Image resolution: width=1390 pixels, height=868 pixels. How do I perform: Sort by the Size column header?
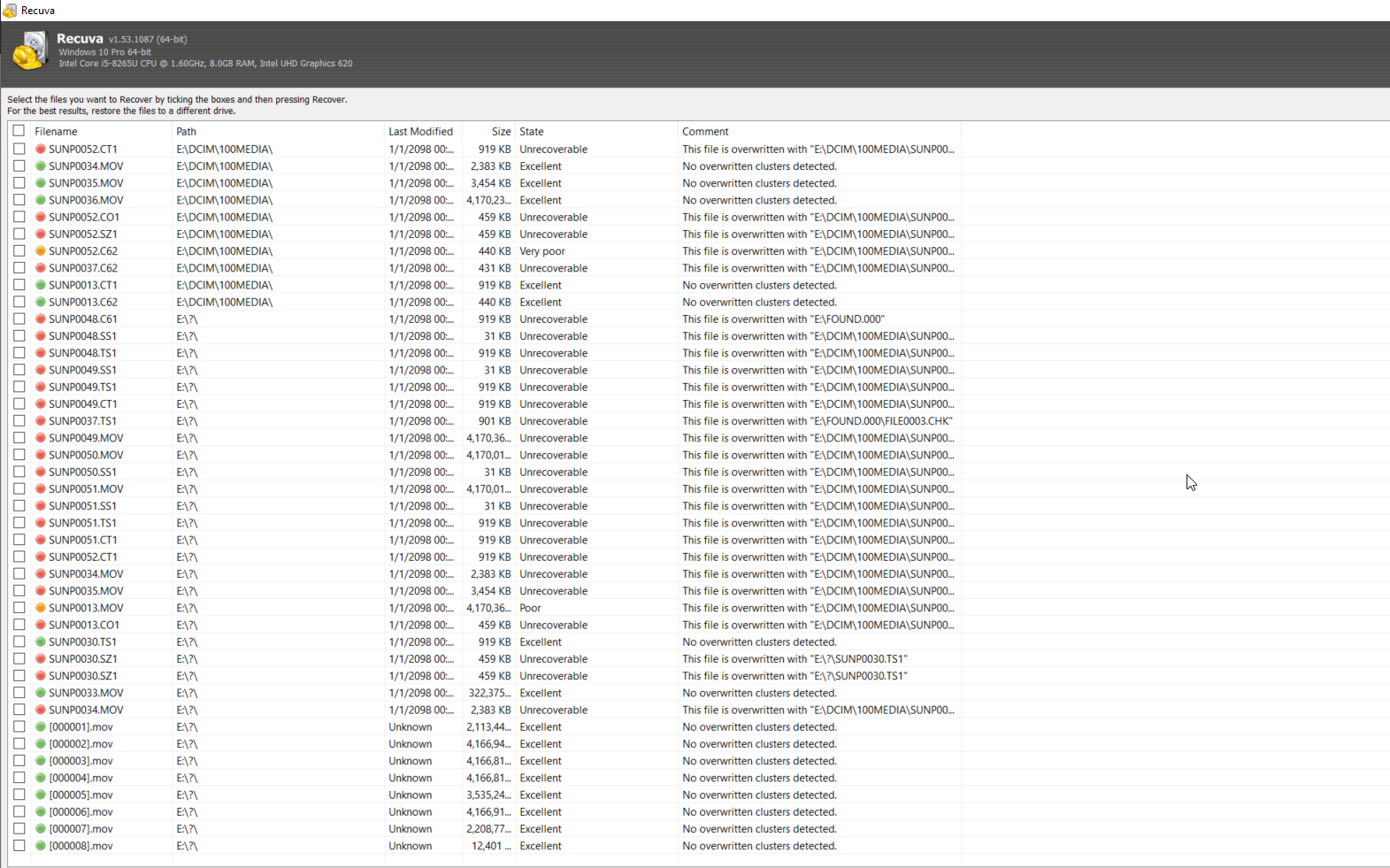[501, 132]
